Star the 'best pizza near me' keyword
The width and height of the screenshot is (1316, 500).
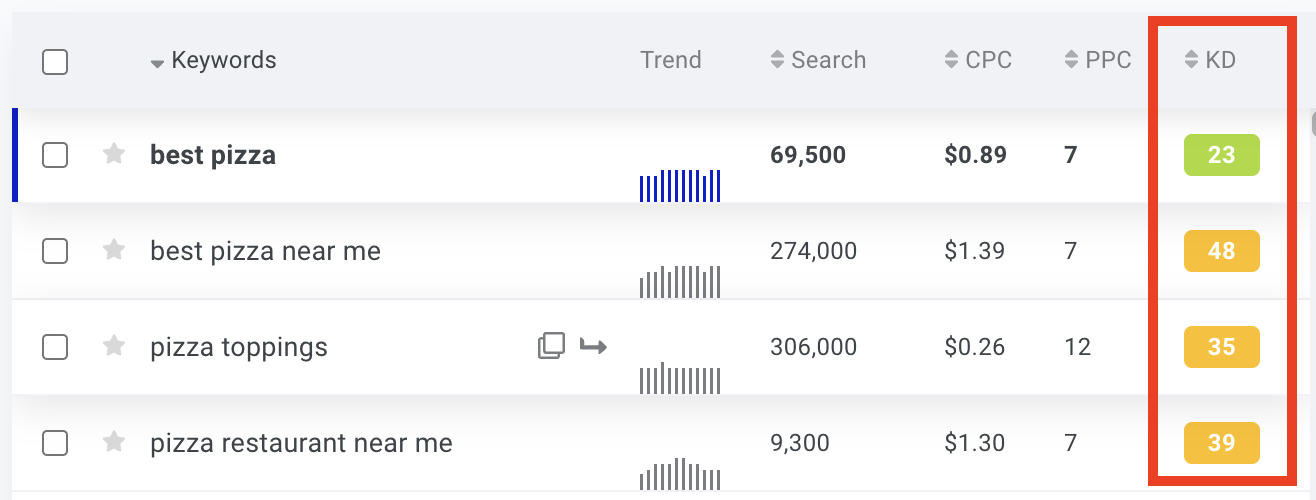coord(114,250)
